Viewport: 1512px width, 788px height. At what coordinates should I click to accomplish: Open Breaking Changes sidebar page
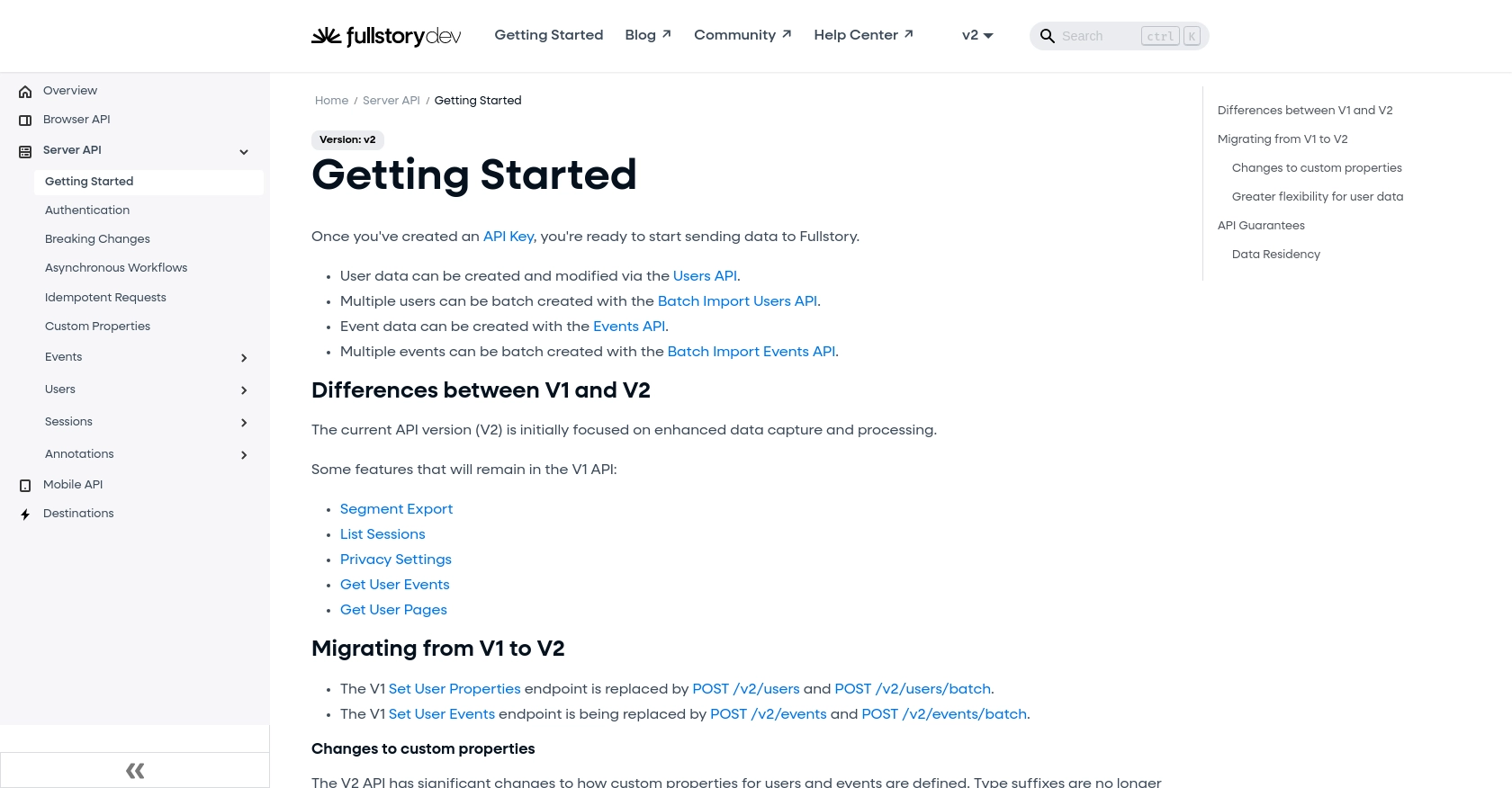coord(97,239)
